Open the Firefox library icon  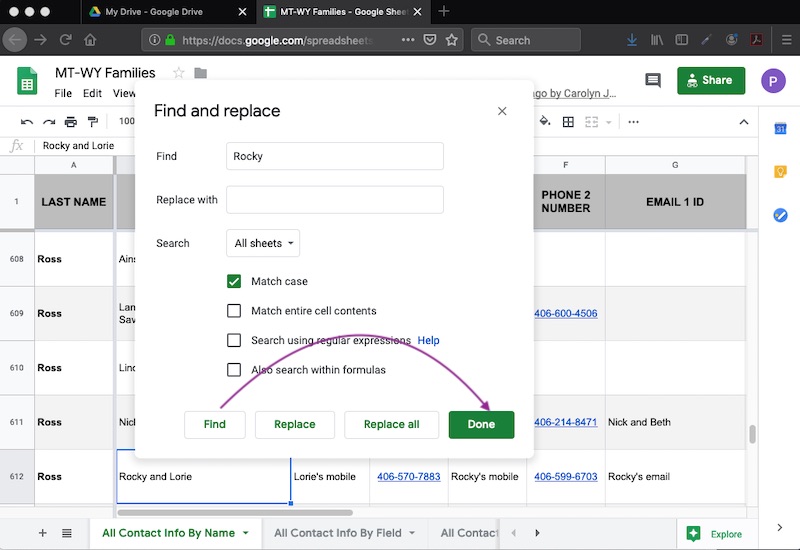657,40
